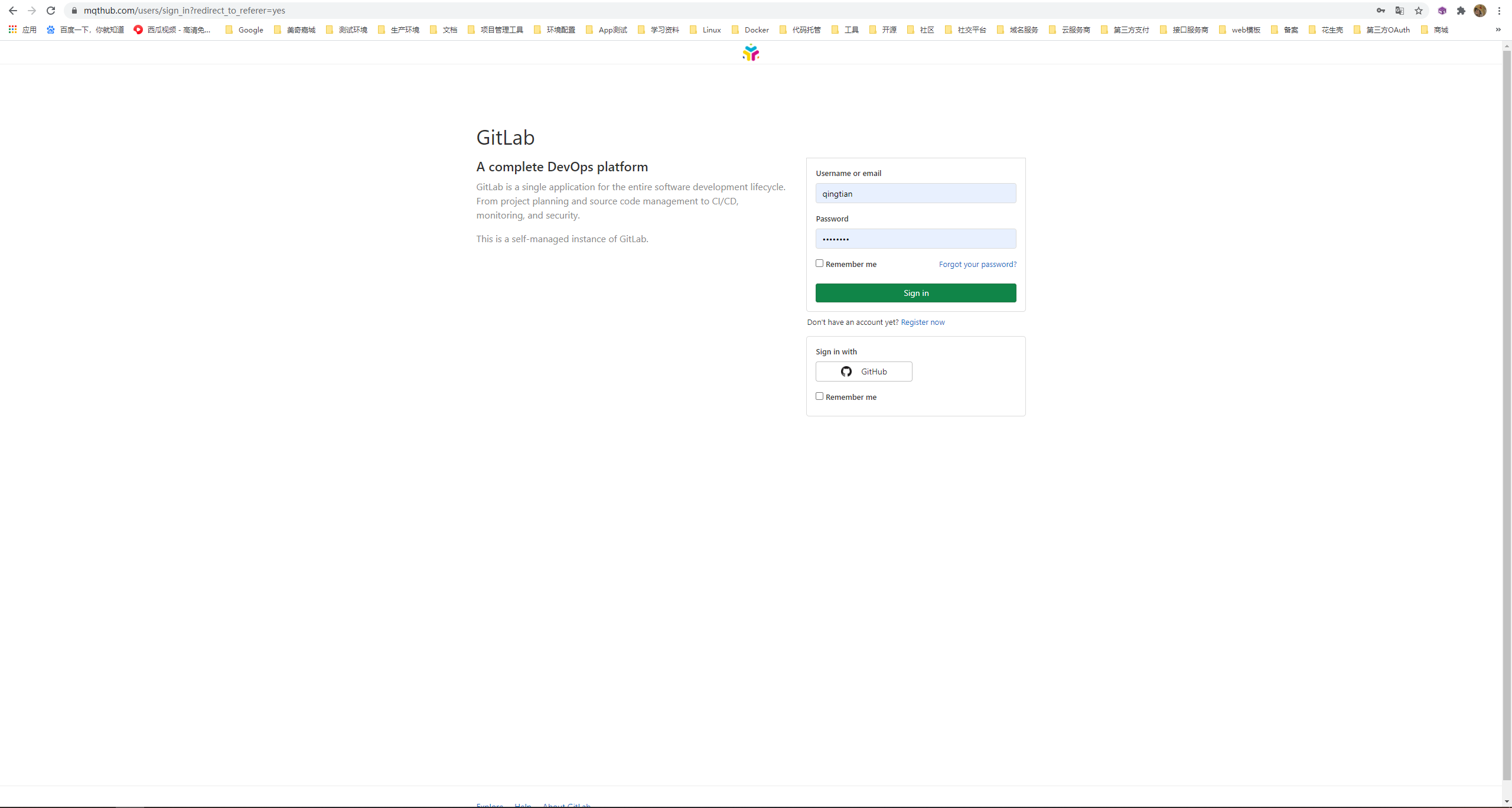
Task: Click the GitLab logo in the header
Action: point(751,53)
